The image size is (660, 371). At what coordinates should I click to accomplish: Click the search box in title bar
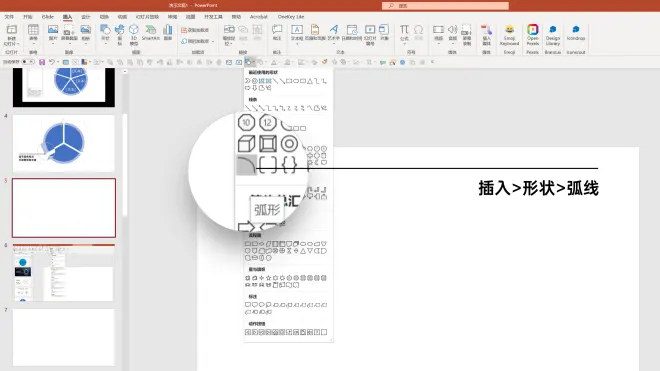445,5
